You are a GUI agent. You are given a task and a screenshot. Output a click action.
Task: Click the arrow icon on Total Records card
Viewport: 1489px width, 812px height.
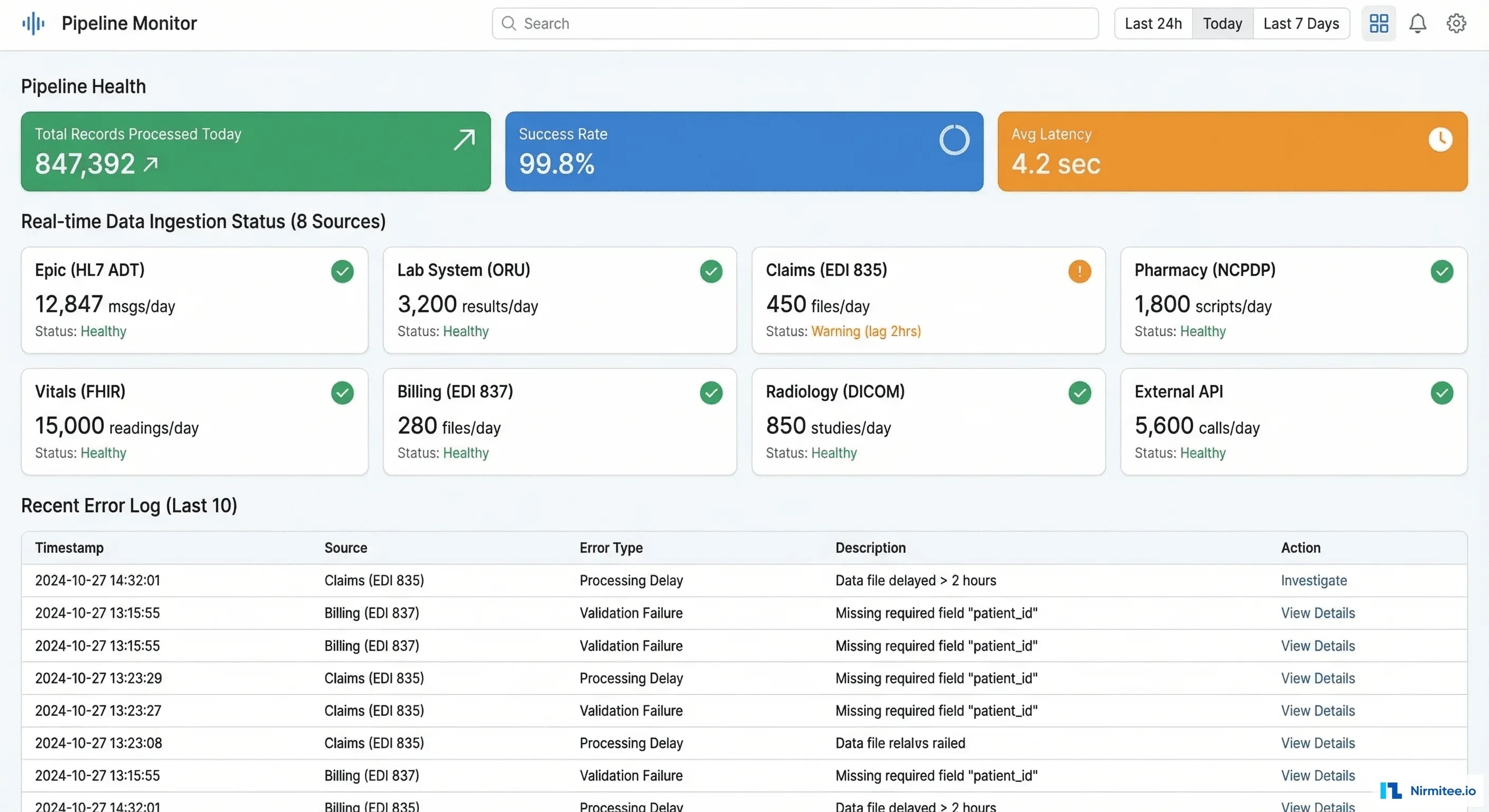click(464, 139)
